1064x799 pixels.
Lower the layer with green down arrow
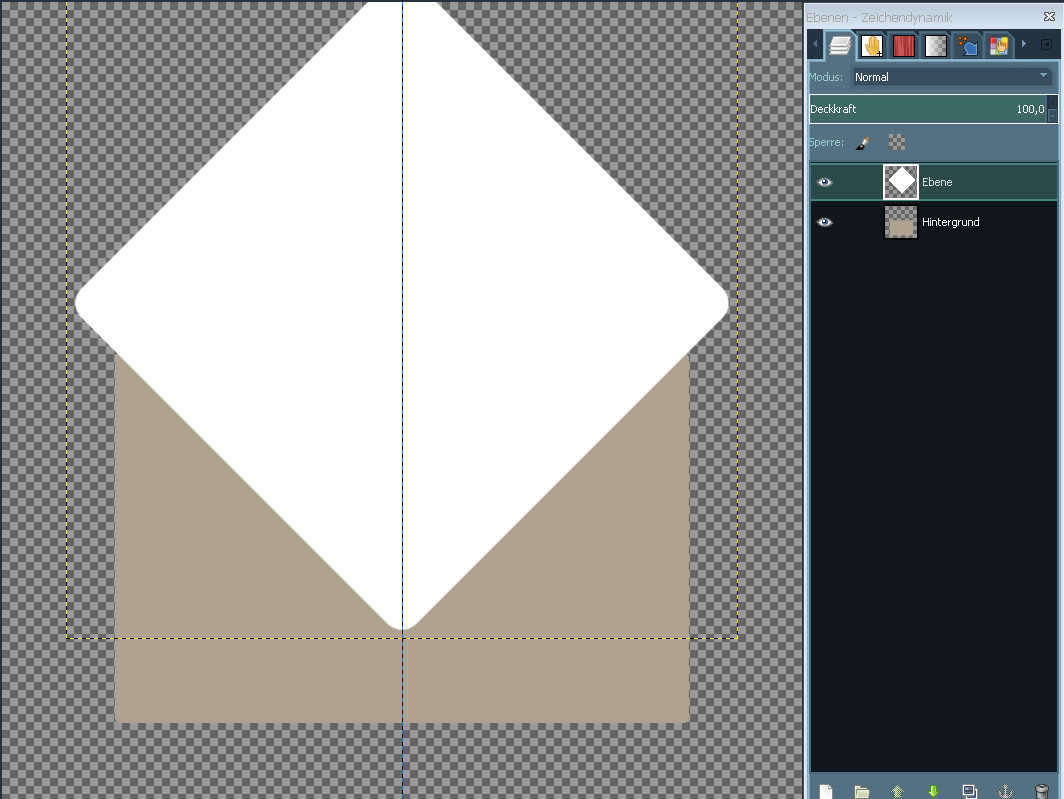click(x=933, y=791)
